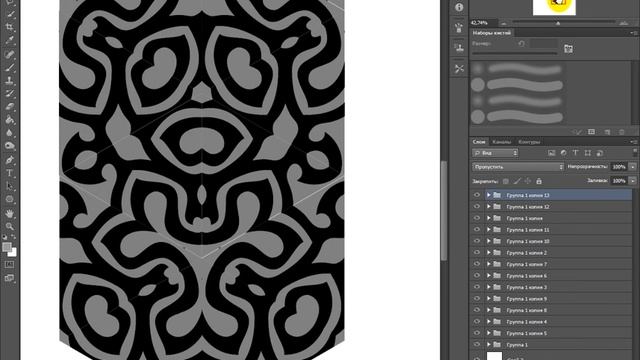
Task: Select the Hand tool
Action: click(10, 213)
